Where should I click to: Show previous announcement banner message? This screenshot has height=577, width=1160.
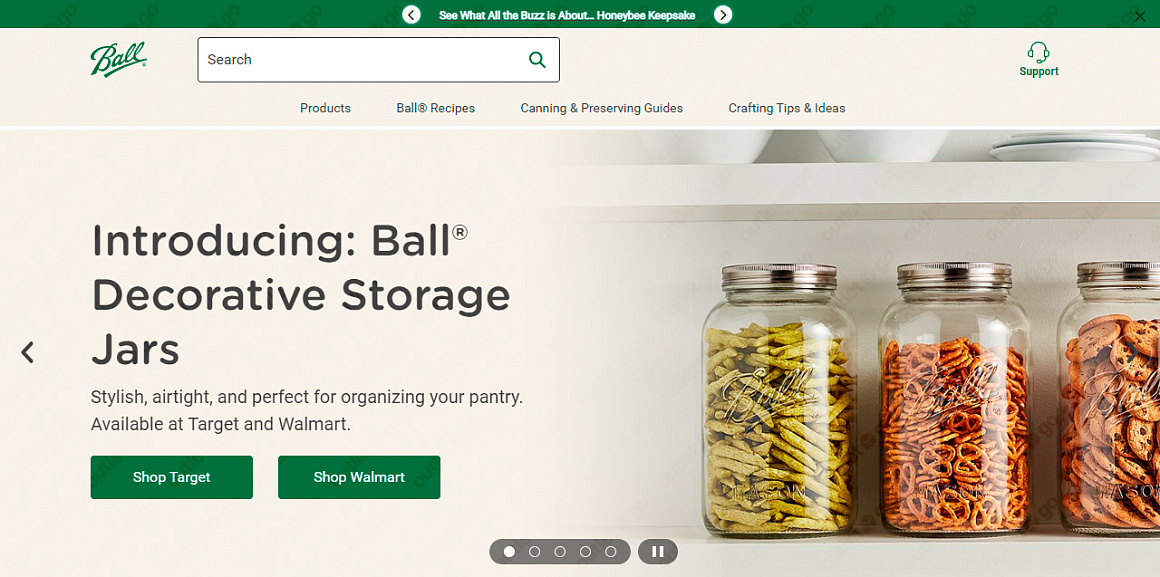pos(411,14)
